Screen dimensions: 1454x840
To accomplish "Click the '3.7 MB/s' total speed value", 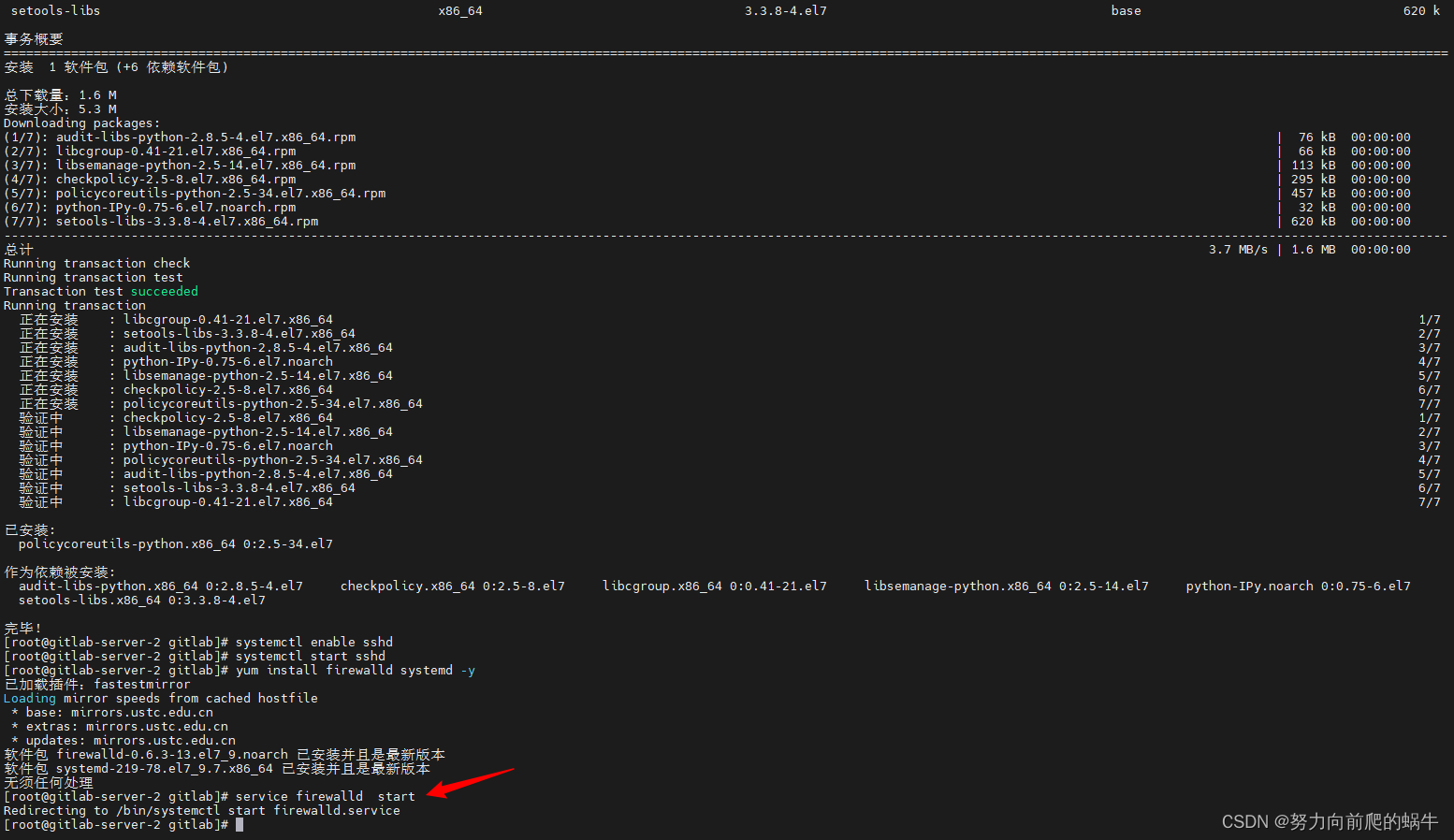I will (1239, 250).
